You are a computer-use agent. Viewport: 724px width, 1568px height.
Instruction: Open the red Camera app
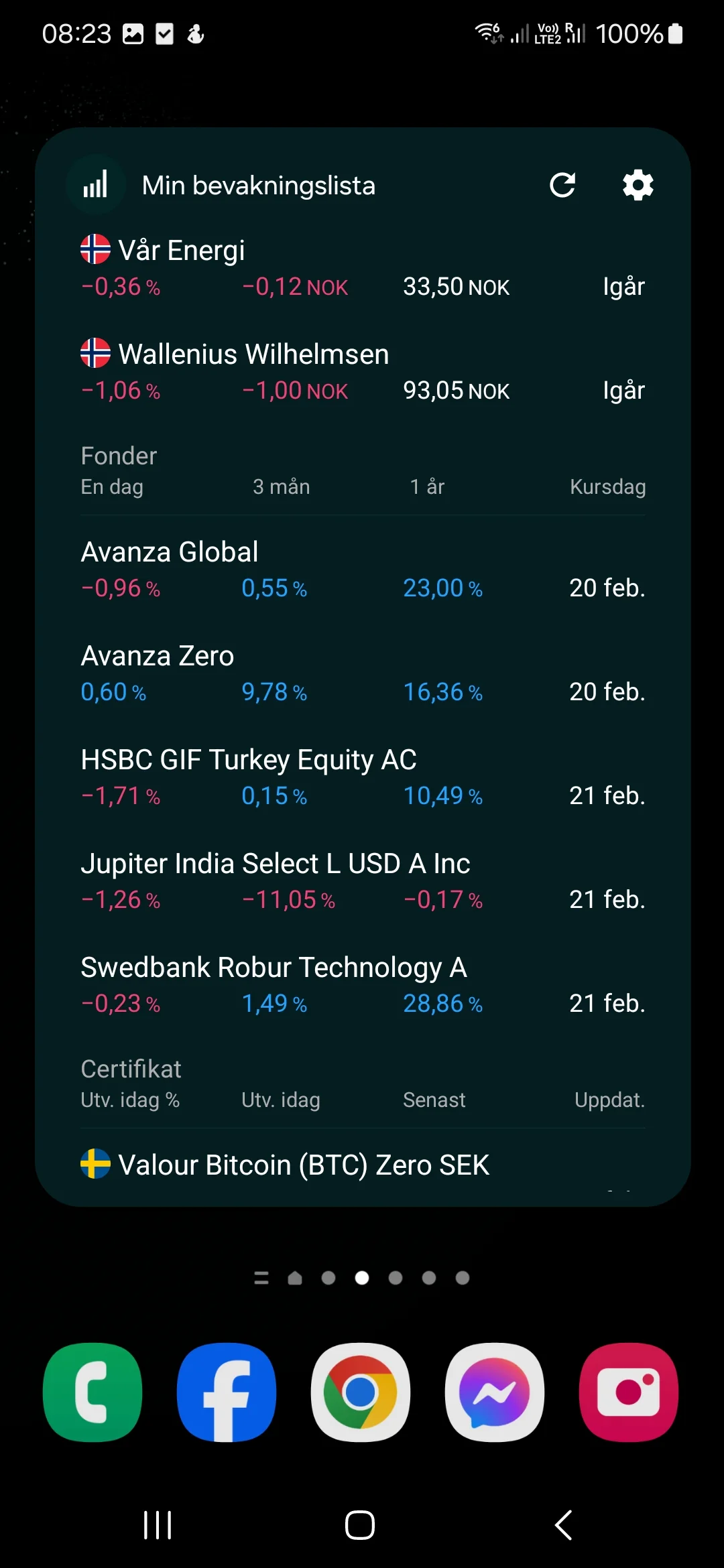(x=629, y=1392)
